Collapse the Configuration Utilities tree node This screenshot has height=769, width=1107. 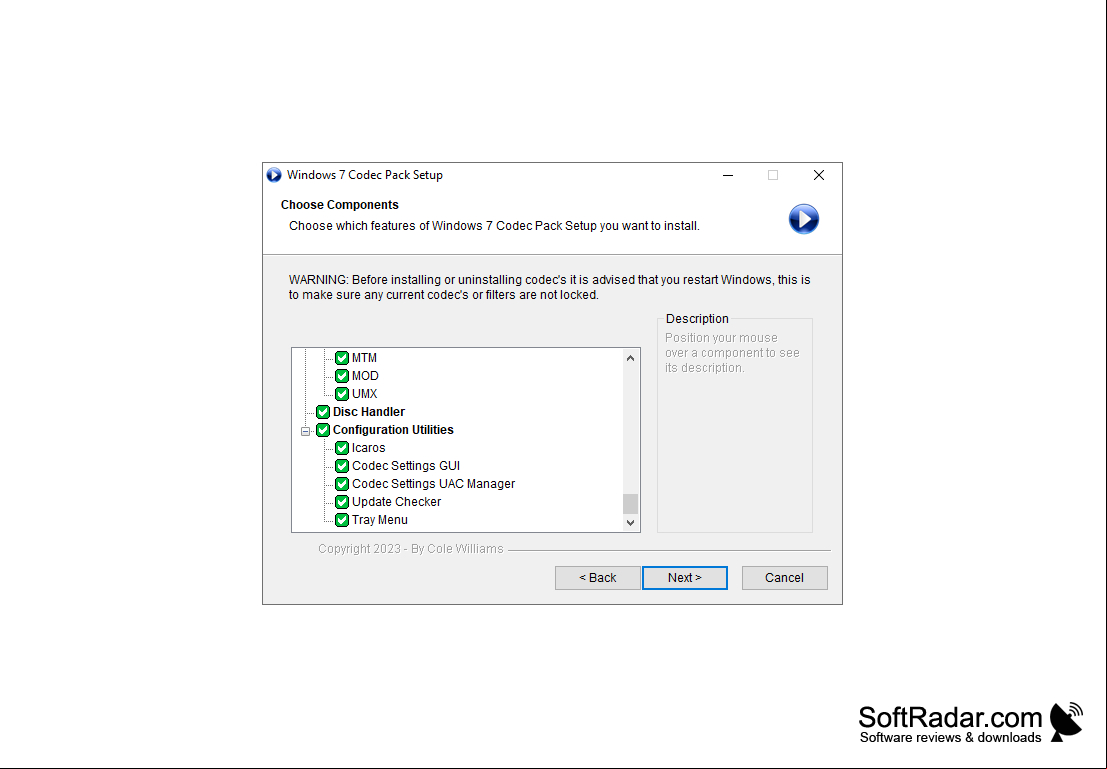(306, 431)
